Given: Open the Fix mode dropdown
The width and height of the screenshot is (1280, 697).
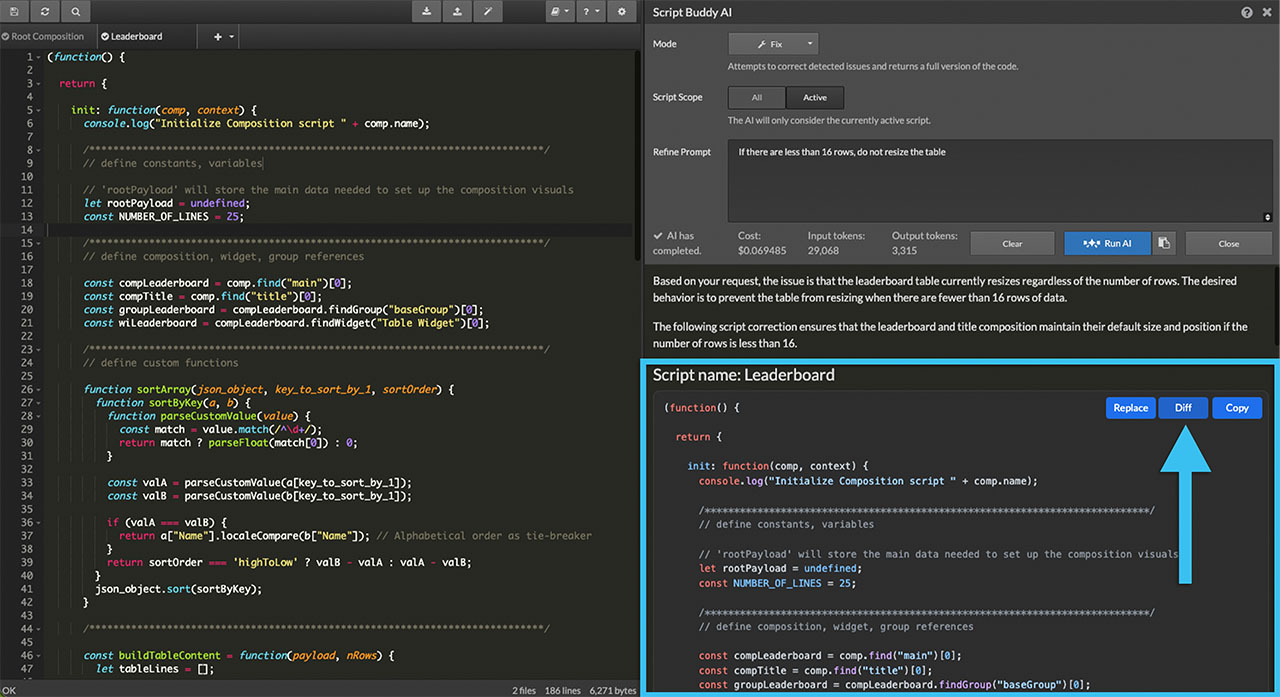Looking at the screenshot, I should pos(773,44).
